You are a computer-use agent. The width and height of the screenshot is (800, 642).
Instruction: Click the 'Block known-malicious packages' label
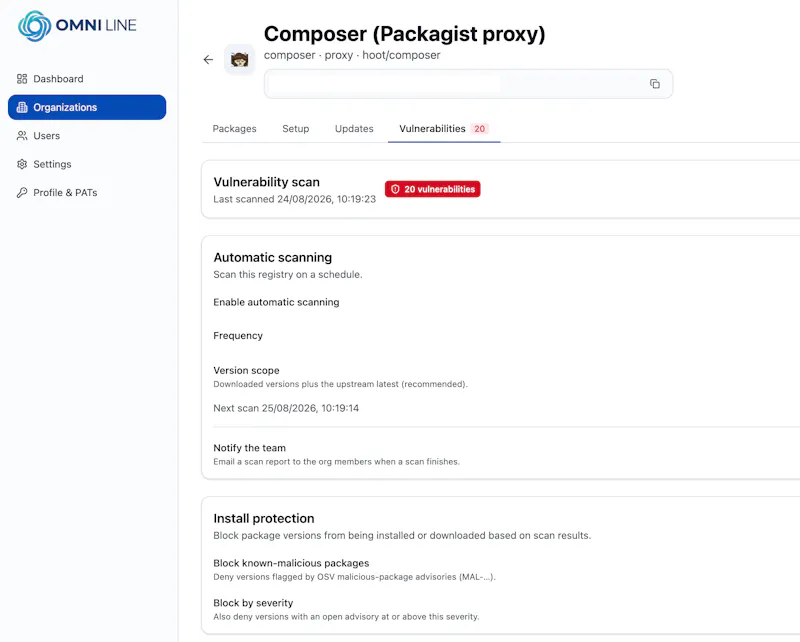click(x=291, y=563)
